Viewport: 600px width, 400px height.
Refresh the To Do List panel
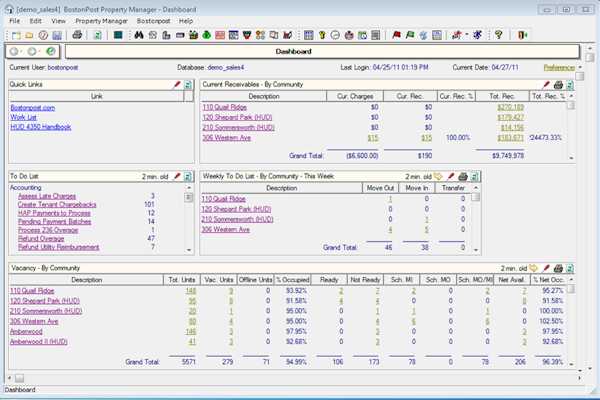(188, 176)
